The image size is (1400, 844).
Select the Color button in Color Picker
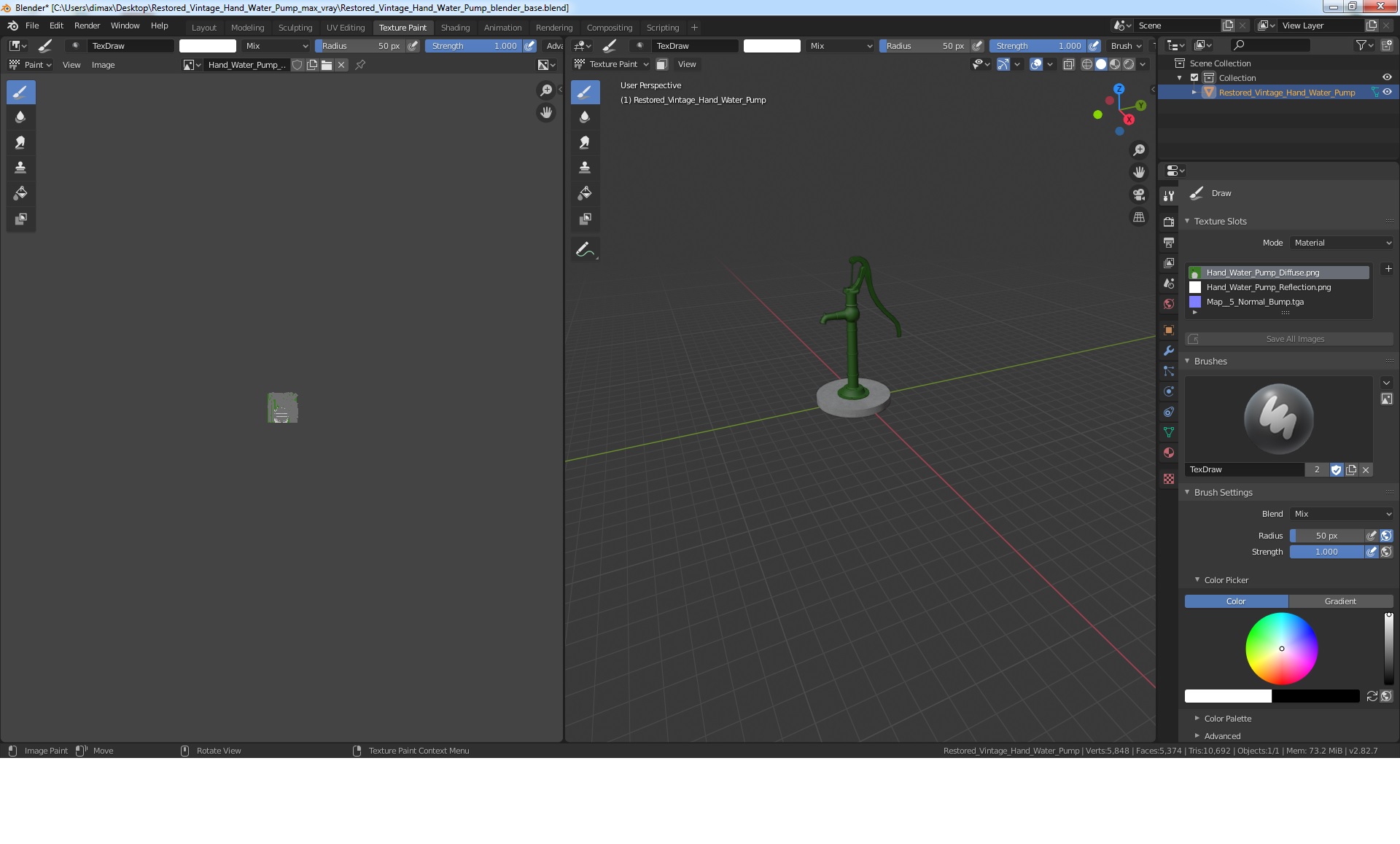point(1236,601)
